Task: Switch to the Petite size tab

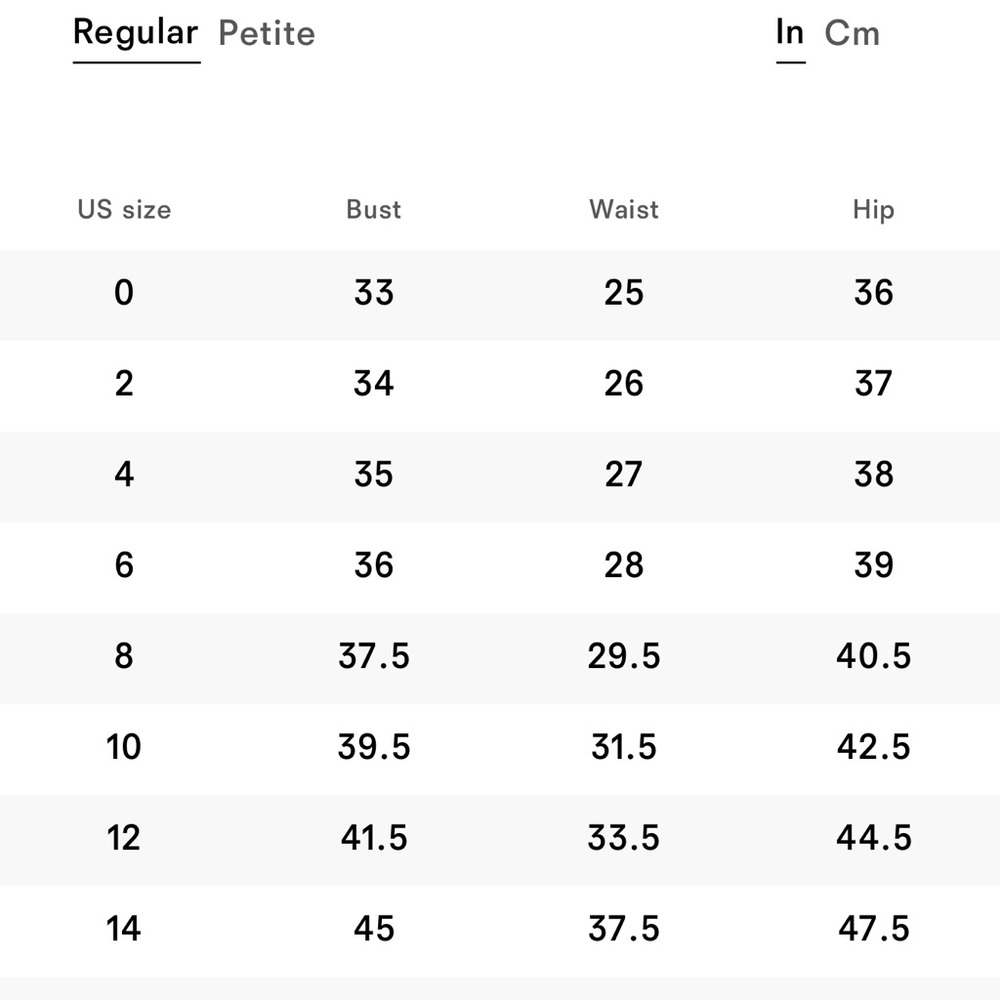Action: (267, 33)
